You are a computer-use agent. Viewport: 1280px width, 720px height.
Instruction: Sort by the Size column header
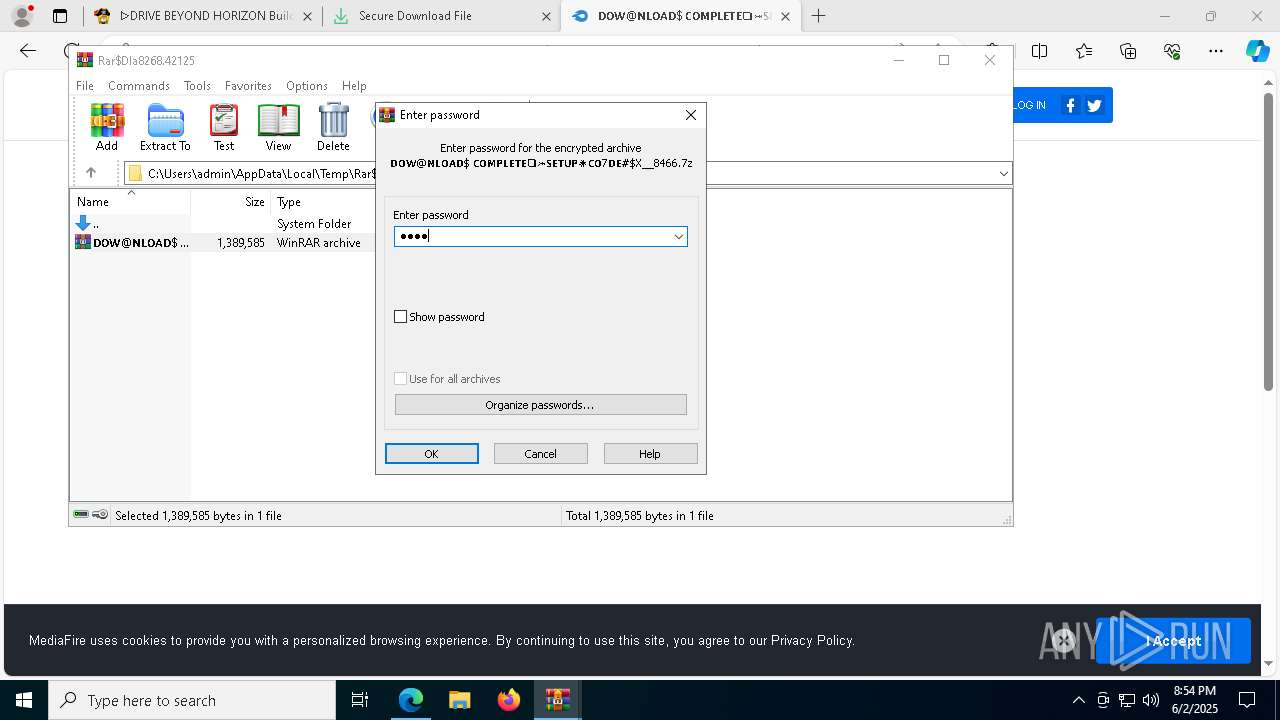(231, 201)
